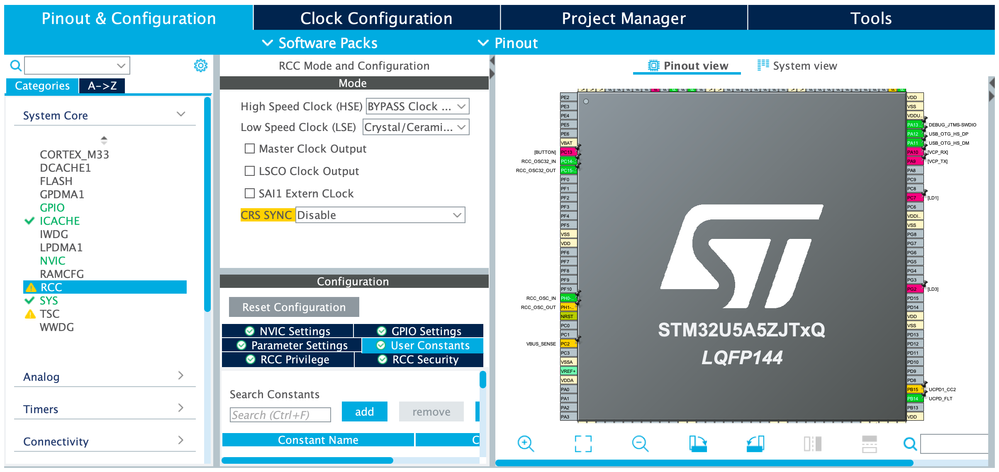The width and height of the screenshot is (999, 472).
Task: Rotate the chip counter-clockwise
Action: click(756, 443)
